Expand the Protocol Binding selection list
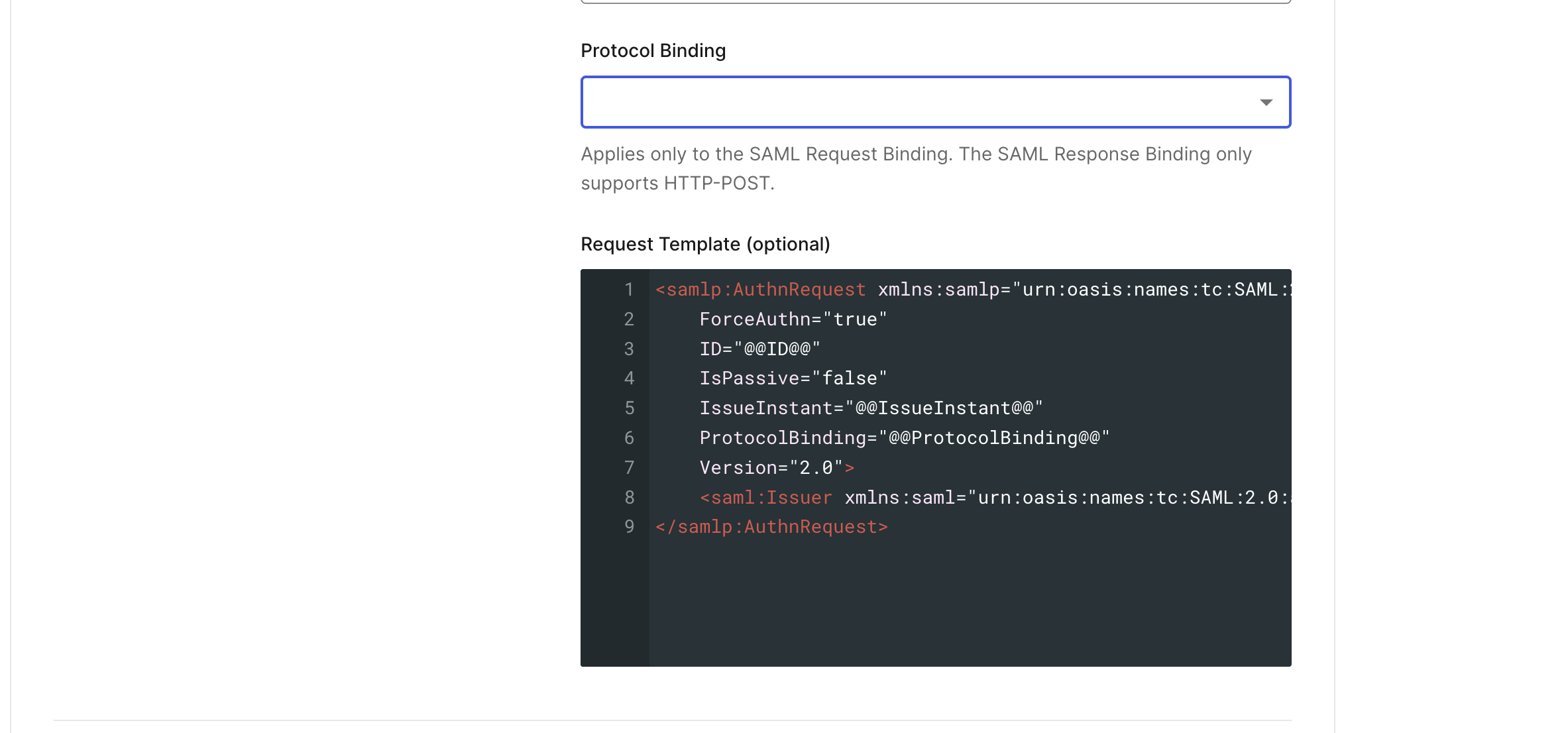The width and height of the screenshot is (1568, 733). 935,102
